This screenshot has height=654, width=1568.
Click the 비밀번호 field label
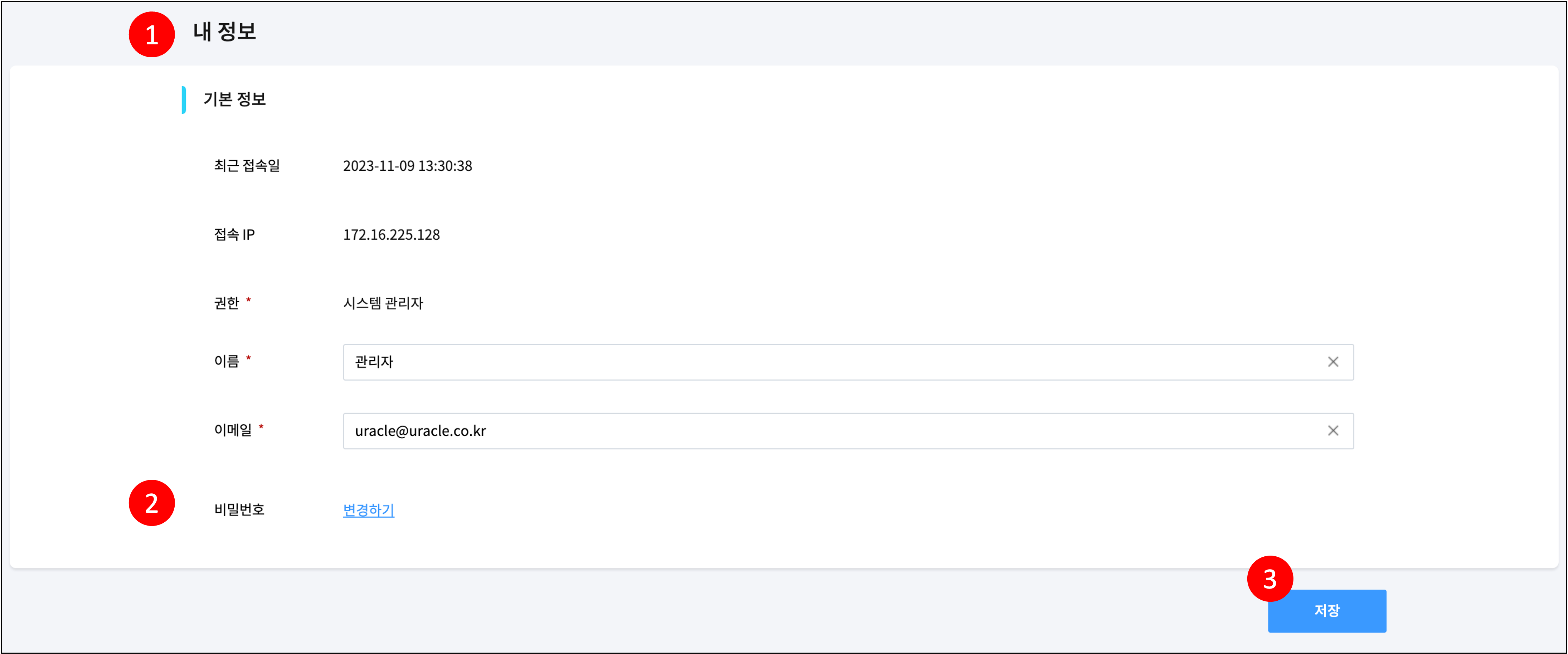pos(239,510)
